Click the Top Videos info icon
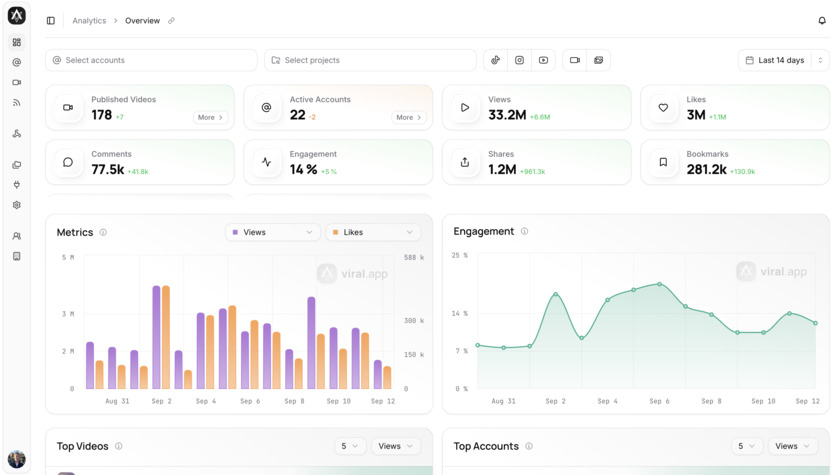This screenshot has height=475, width=840. point(118,446)
